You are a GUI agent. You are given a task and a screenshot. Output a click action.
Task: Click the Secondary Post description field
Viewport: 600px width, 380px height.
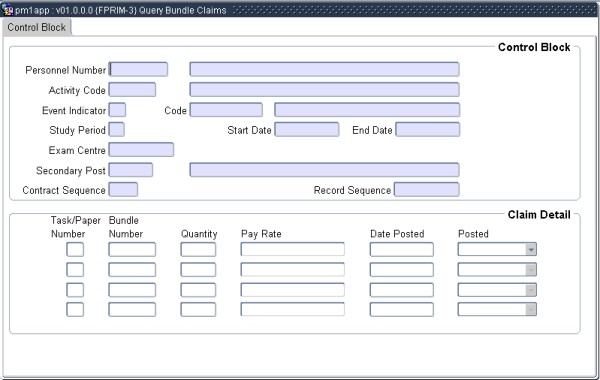pos(324,170)
